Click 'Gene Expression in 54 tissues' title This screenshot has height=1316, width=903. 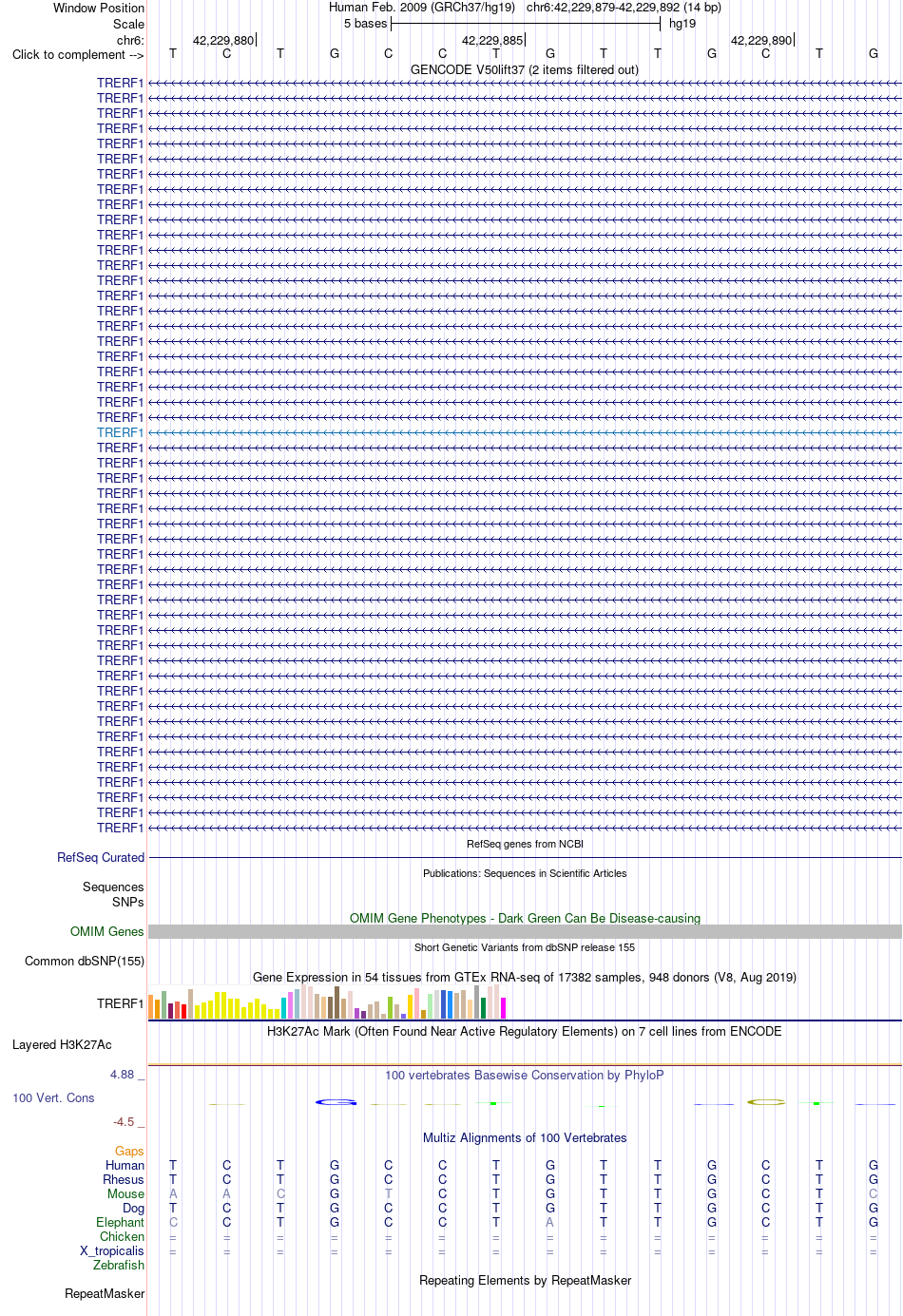tap(525, 977)
